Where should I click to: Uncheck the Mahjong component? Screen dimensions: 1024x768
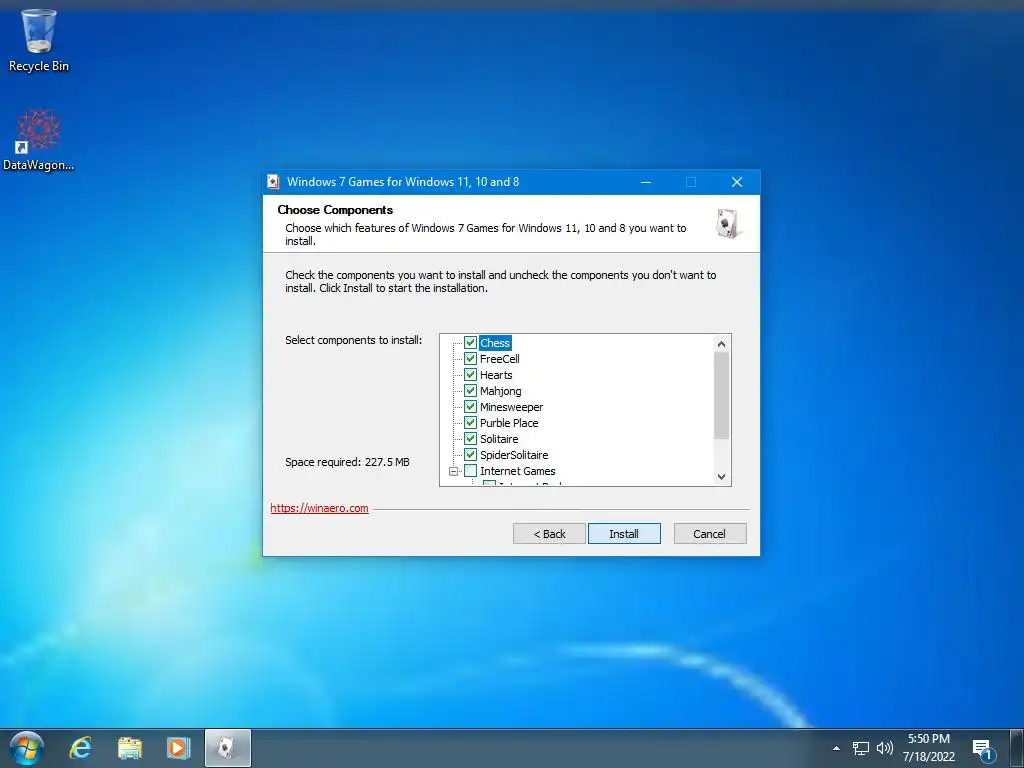tap(470, 391)
